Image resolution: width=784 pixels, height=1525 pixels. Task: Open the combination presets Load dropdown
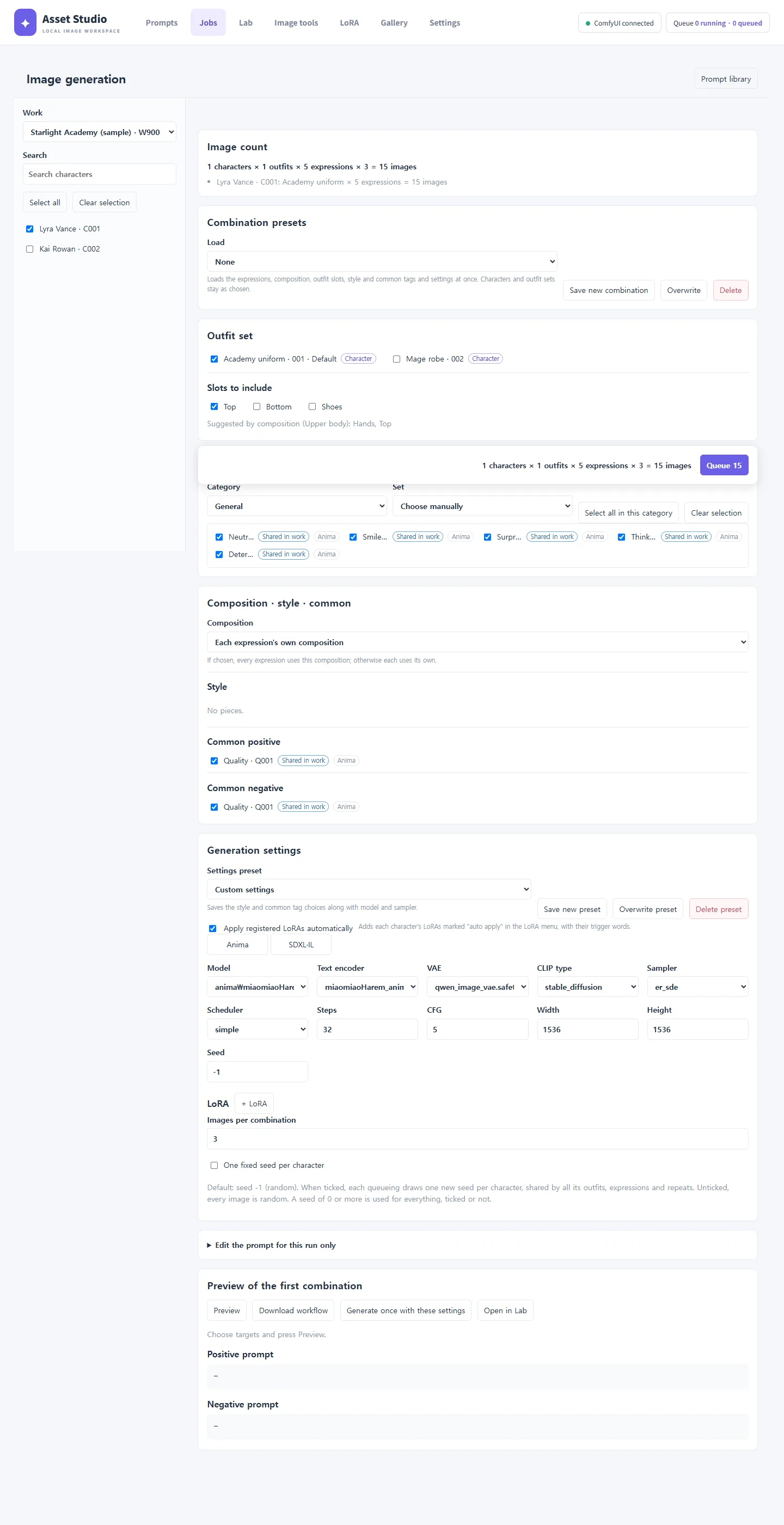coord(382,262)
